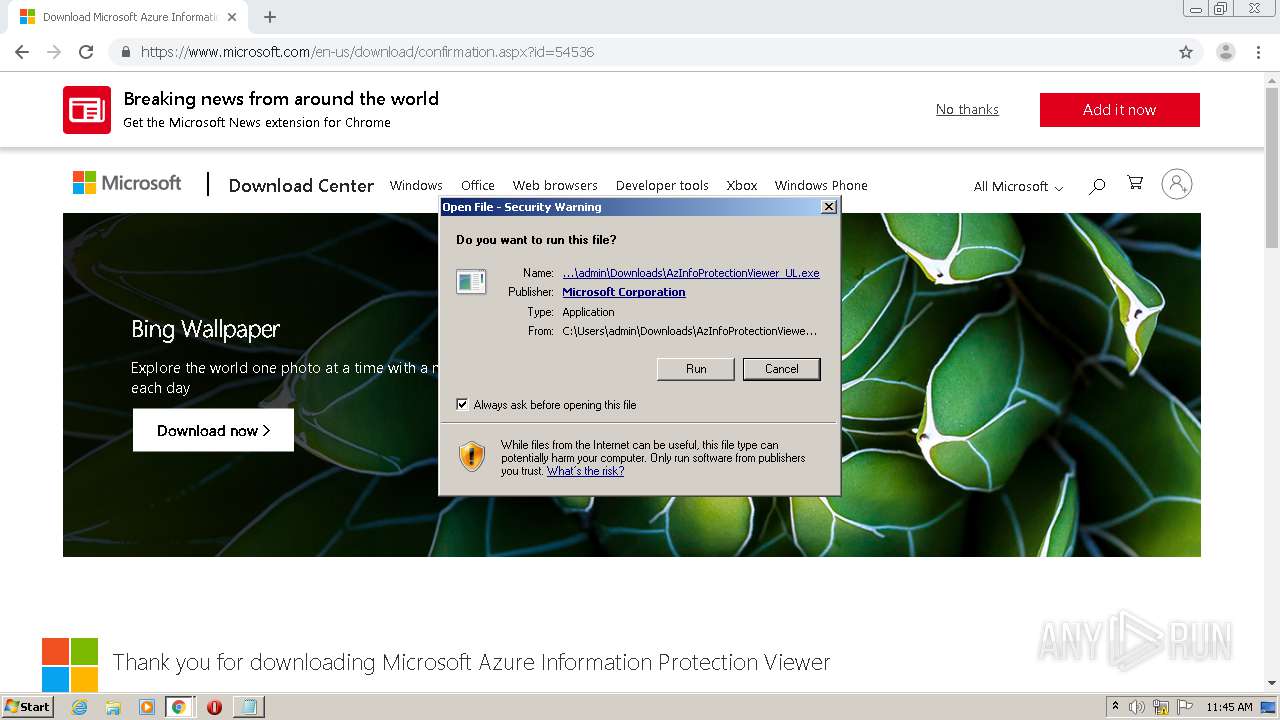The width and height of the screenshot is (1280, 720).
Task: Open a new browser tab
Action: point(270,17)
